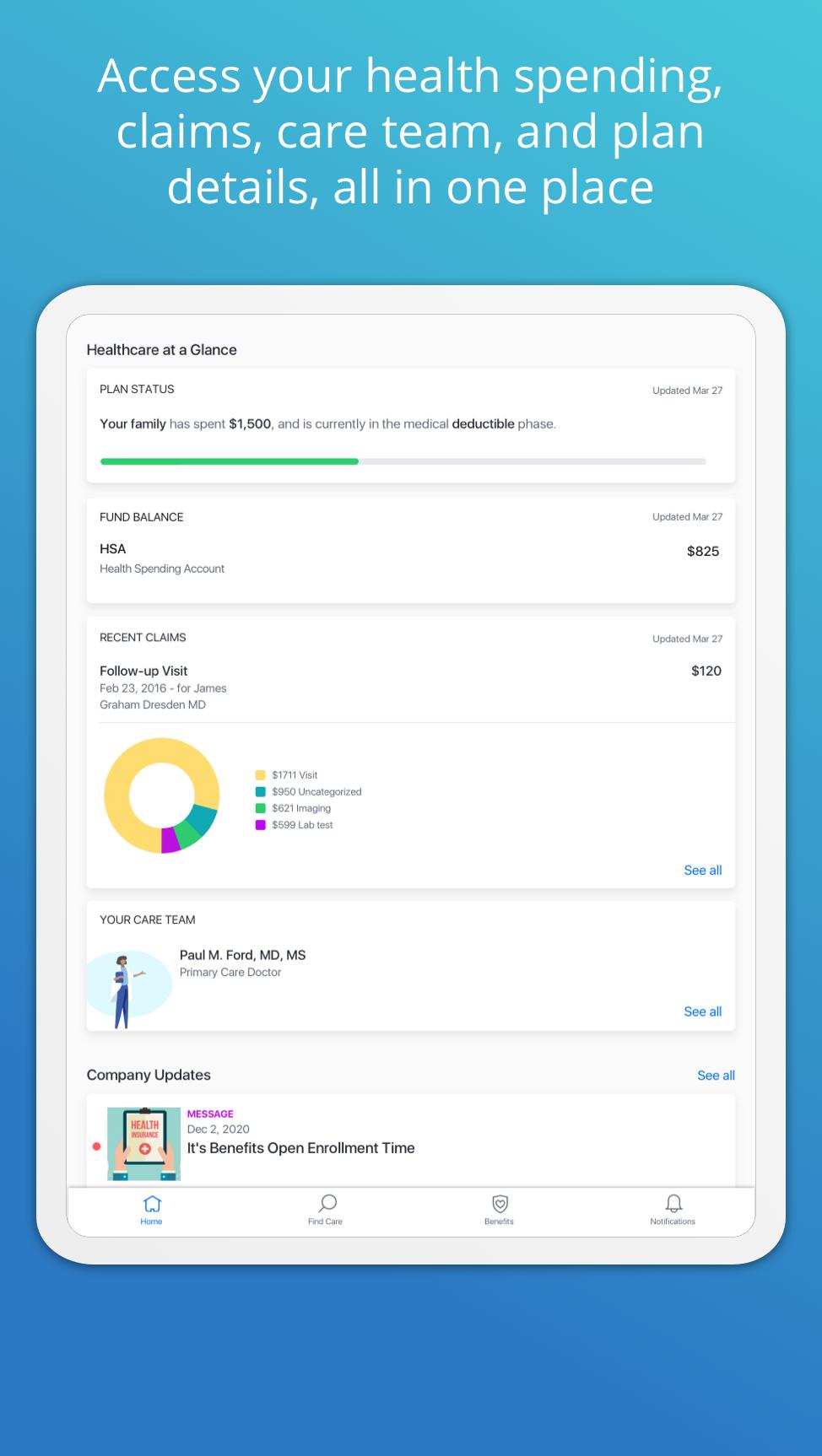Switch to the Benefits tab label
The image size is (822, 1456).
(499, 1221)
